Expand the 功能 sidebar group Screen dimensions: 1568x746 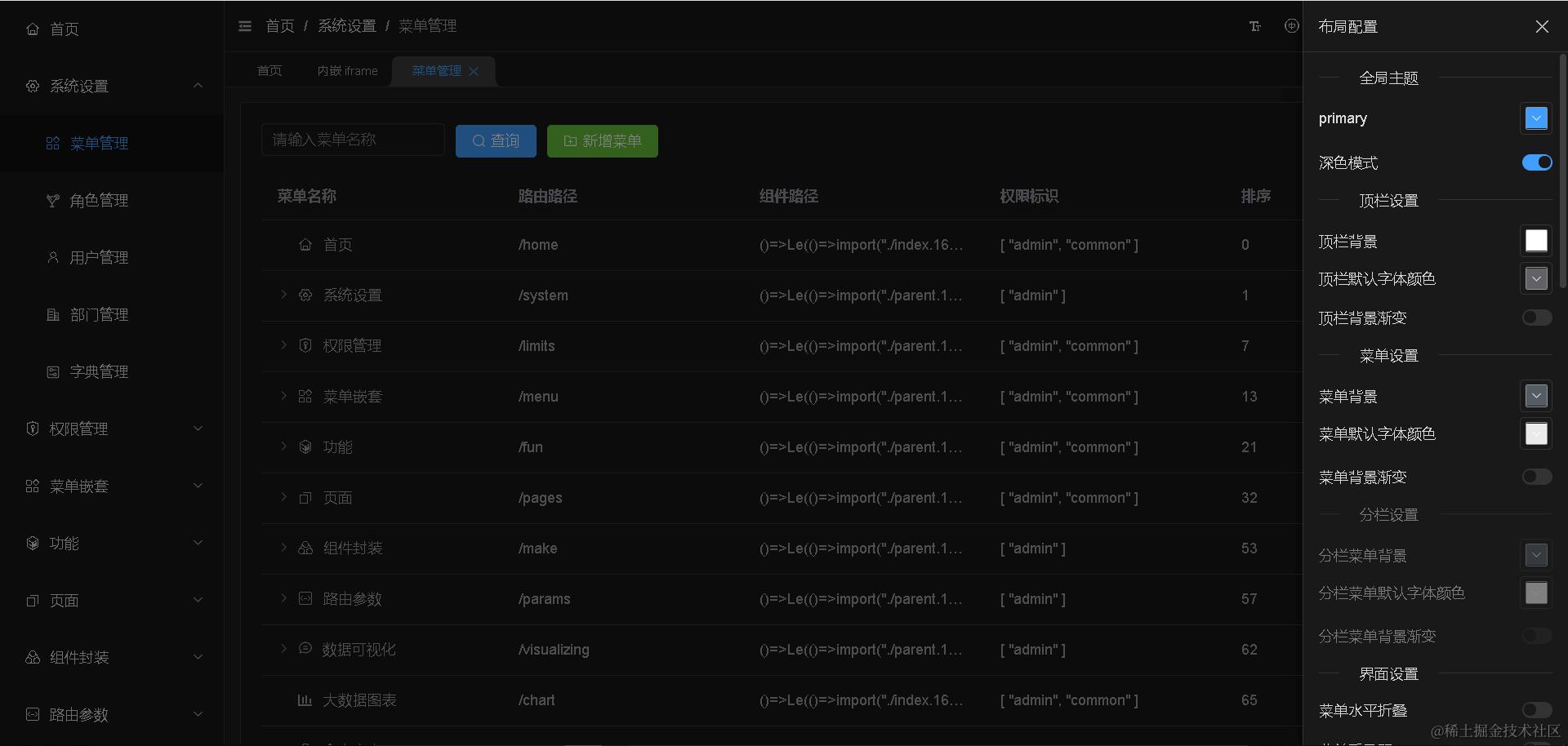coord(198,543)
